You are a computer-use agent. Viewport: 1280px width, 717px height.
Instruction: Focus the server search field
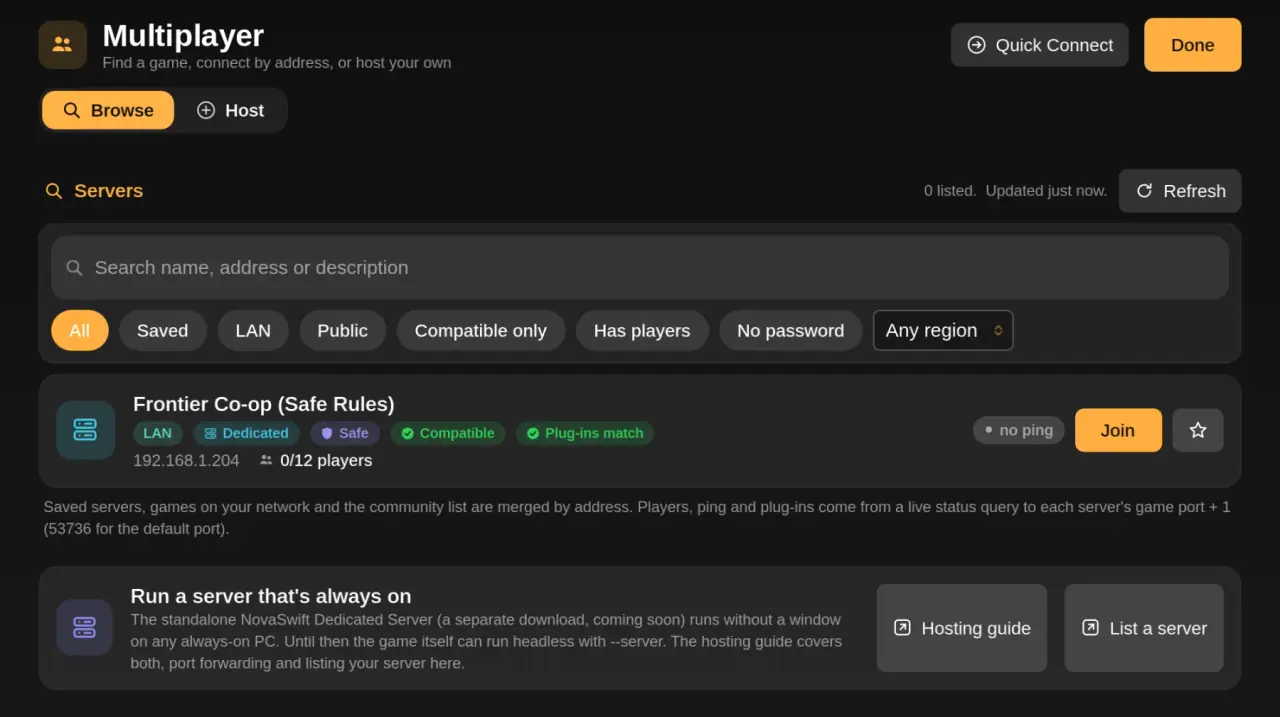[x=640, y=267]
